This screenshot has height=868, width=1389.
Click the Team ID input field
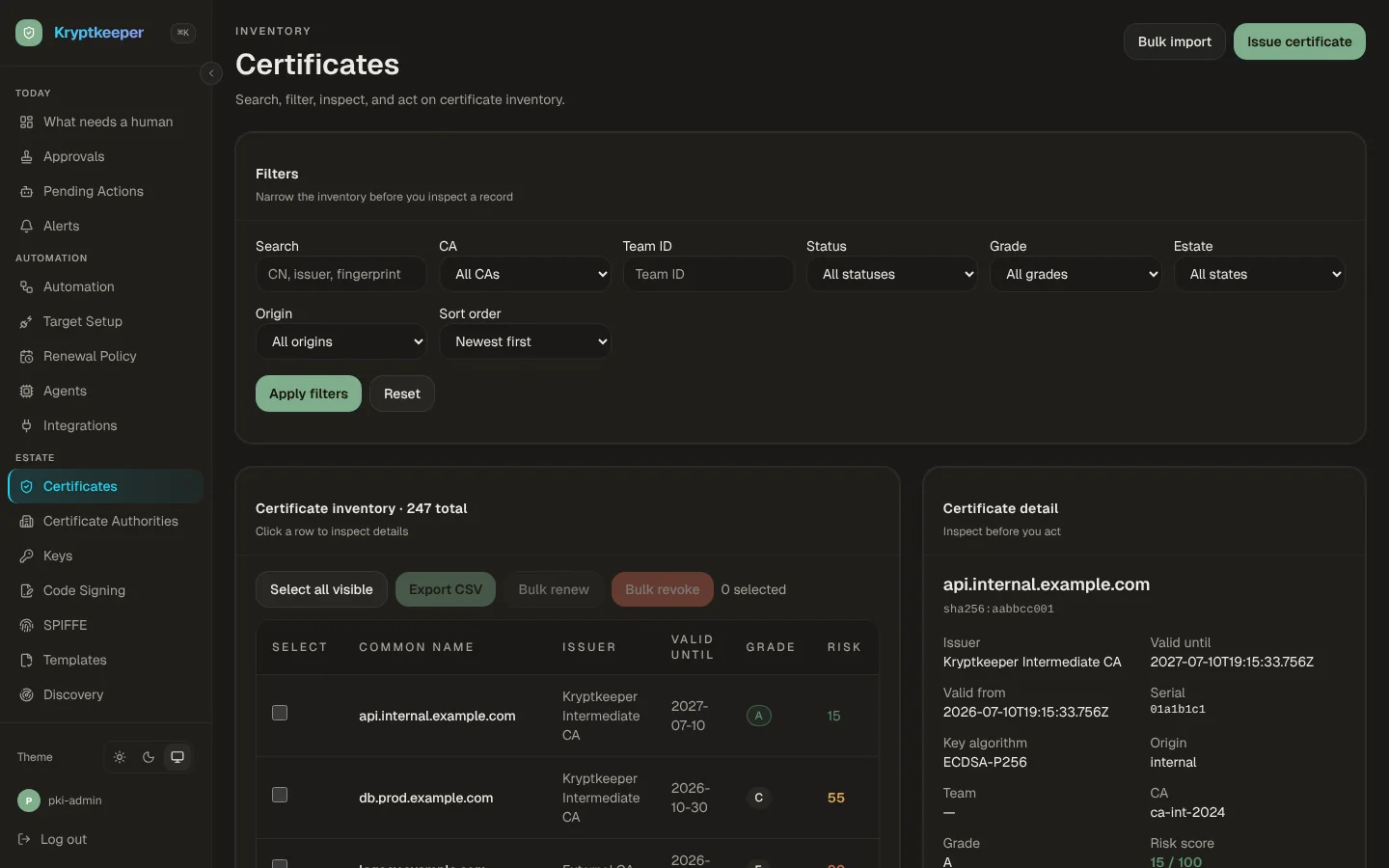(708, 274)
